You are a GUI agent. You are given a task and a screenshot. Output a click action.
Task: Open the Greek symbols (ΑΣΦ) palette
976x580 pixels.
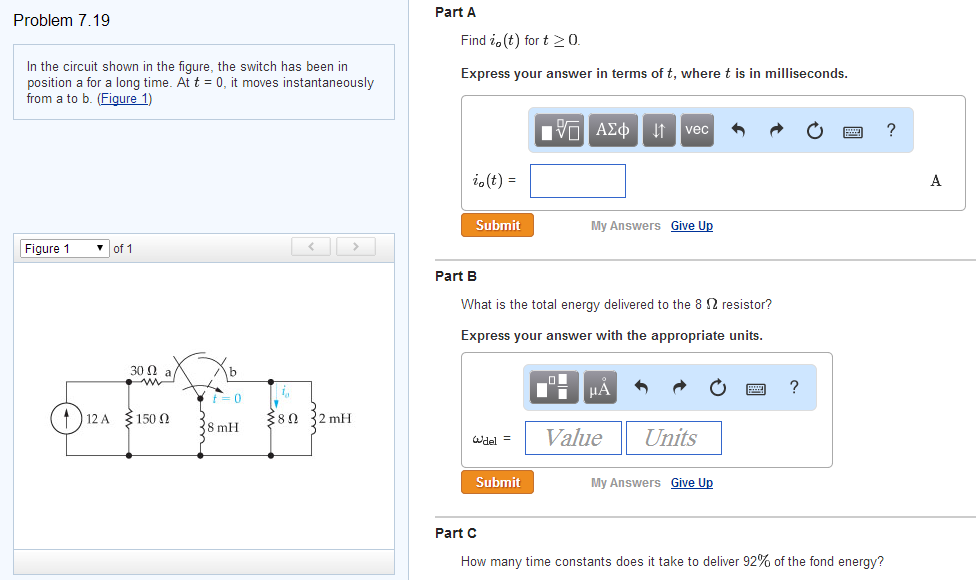coord(612,130)
